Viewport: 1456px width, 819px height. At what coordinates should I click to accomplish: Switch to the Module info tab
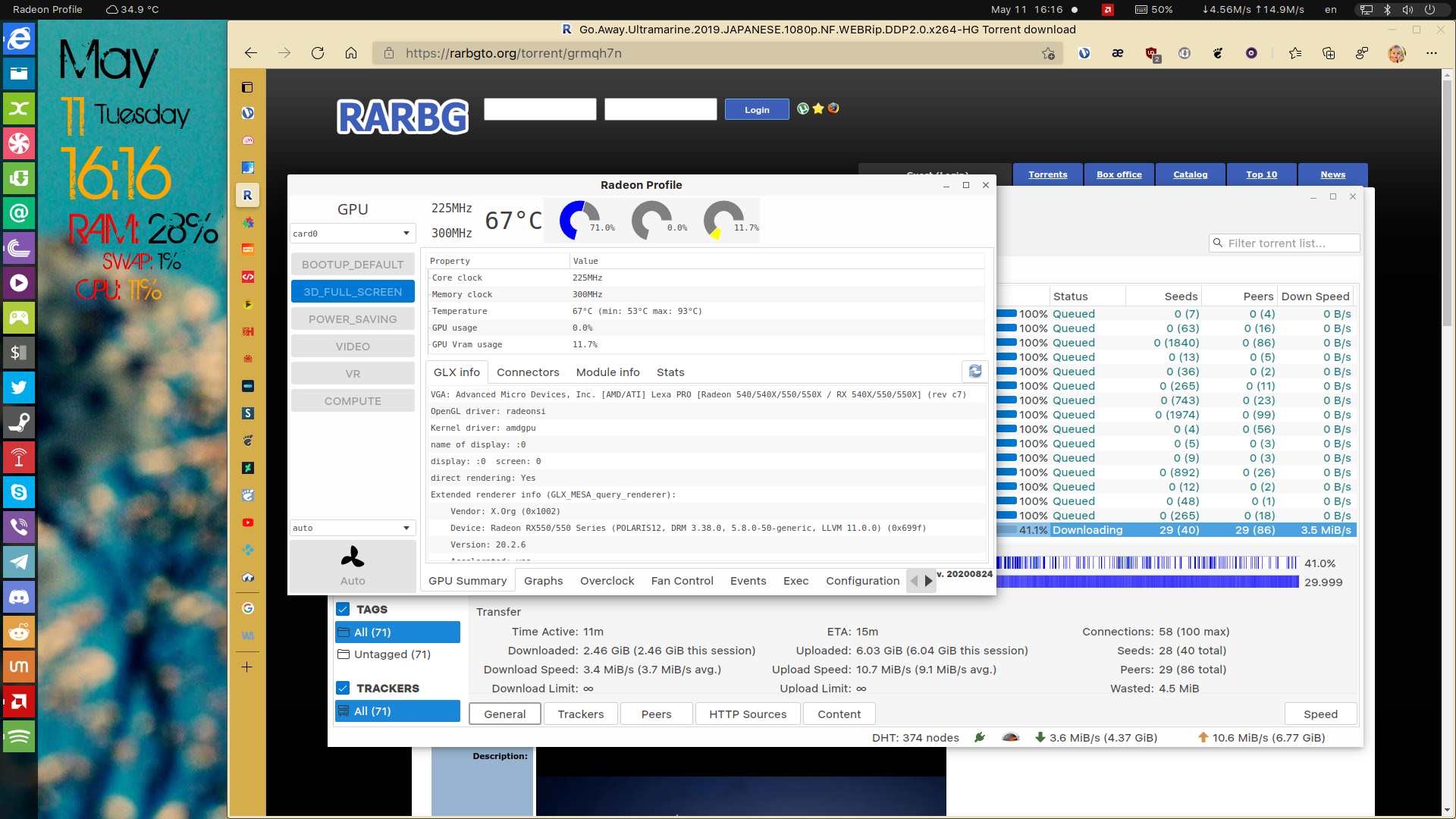608,372
